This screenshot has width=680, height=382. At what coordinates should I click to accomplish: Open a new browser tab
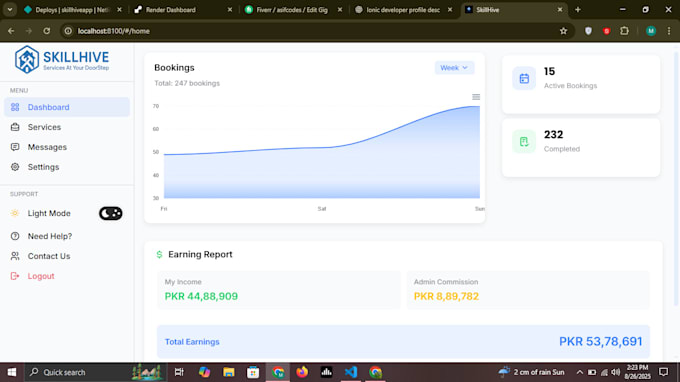pos(578,10)
